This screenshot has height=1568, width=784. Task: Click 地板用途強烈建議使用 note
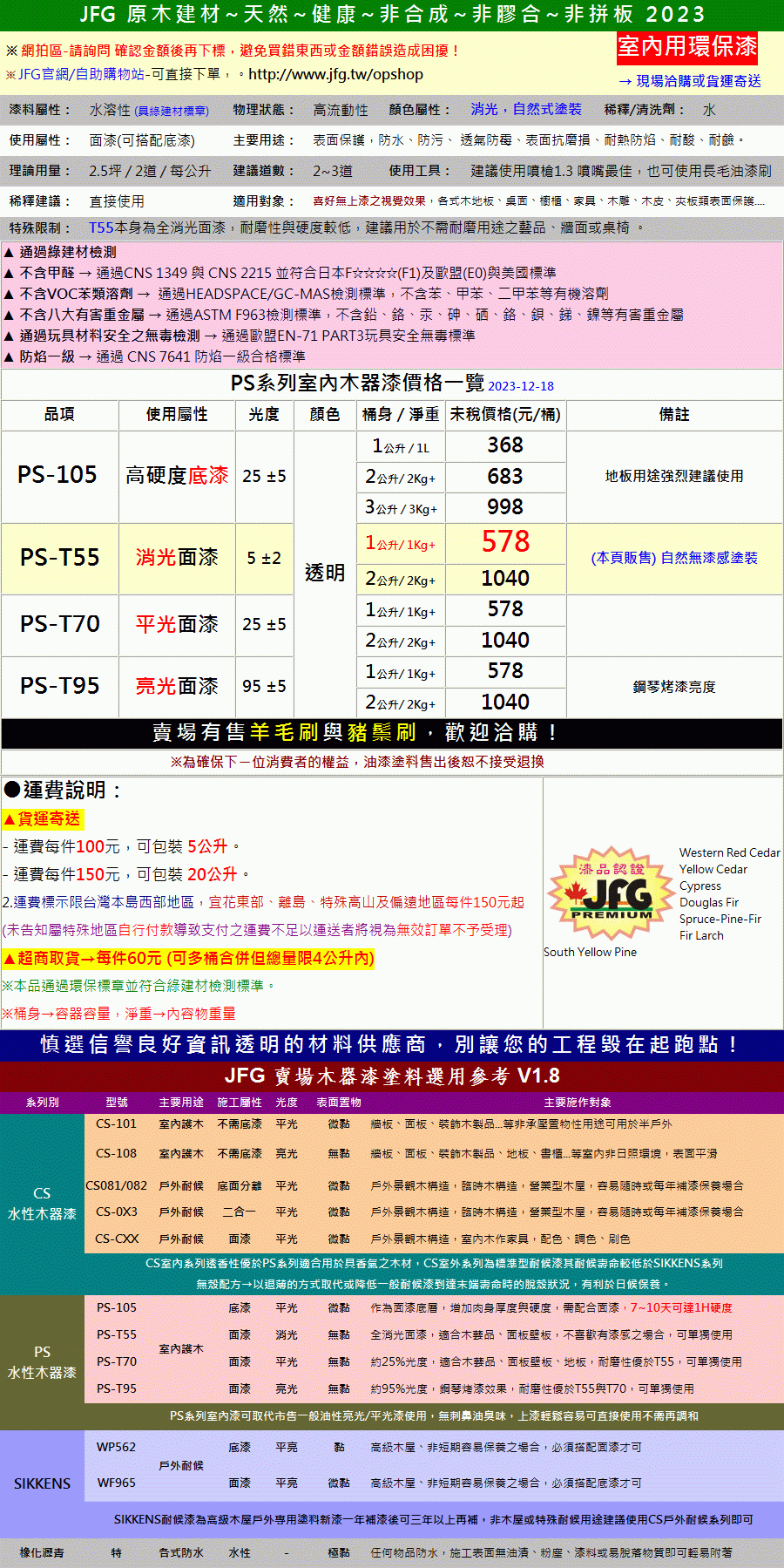(x=674, y=476)
